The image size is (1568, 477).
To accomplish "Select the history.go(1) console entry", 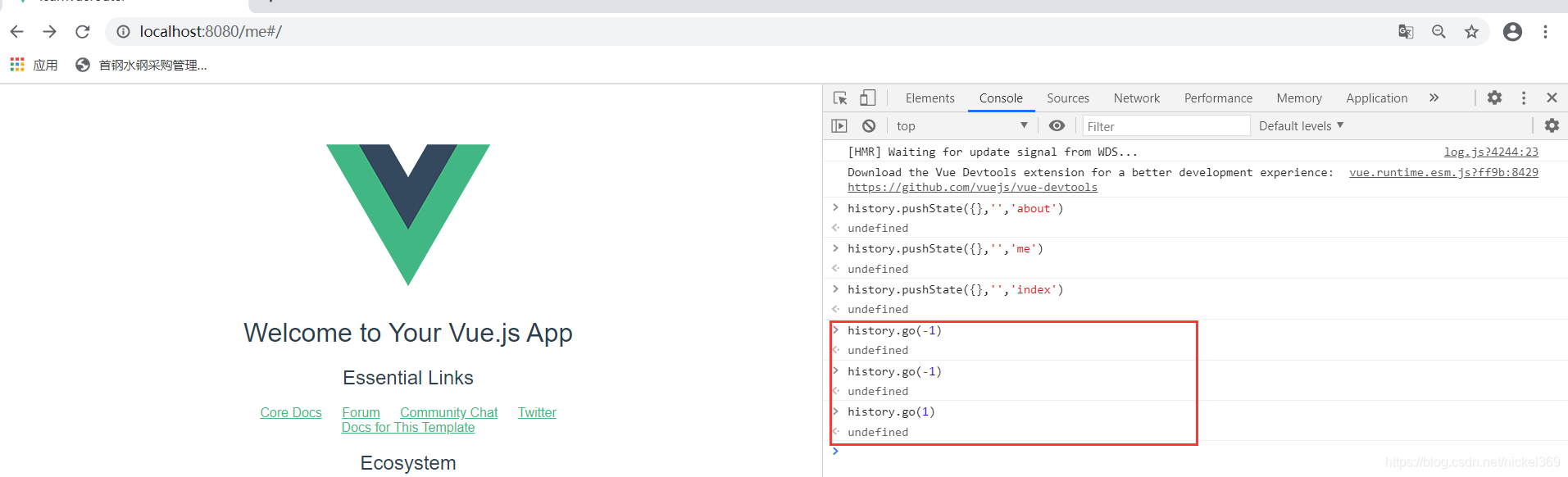I will click(891, 411).
